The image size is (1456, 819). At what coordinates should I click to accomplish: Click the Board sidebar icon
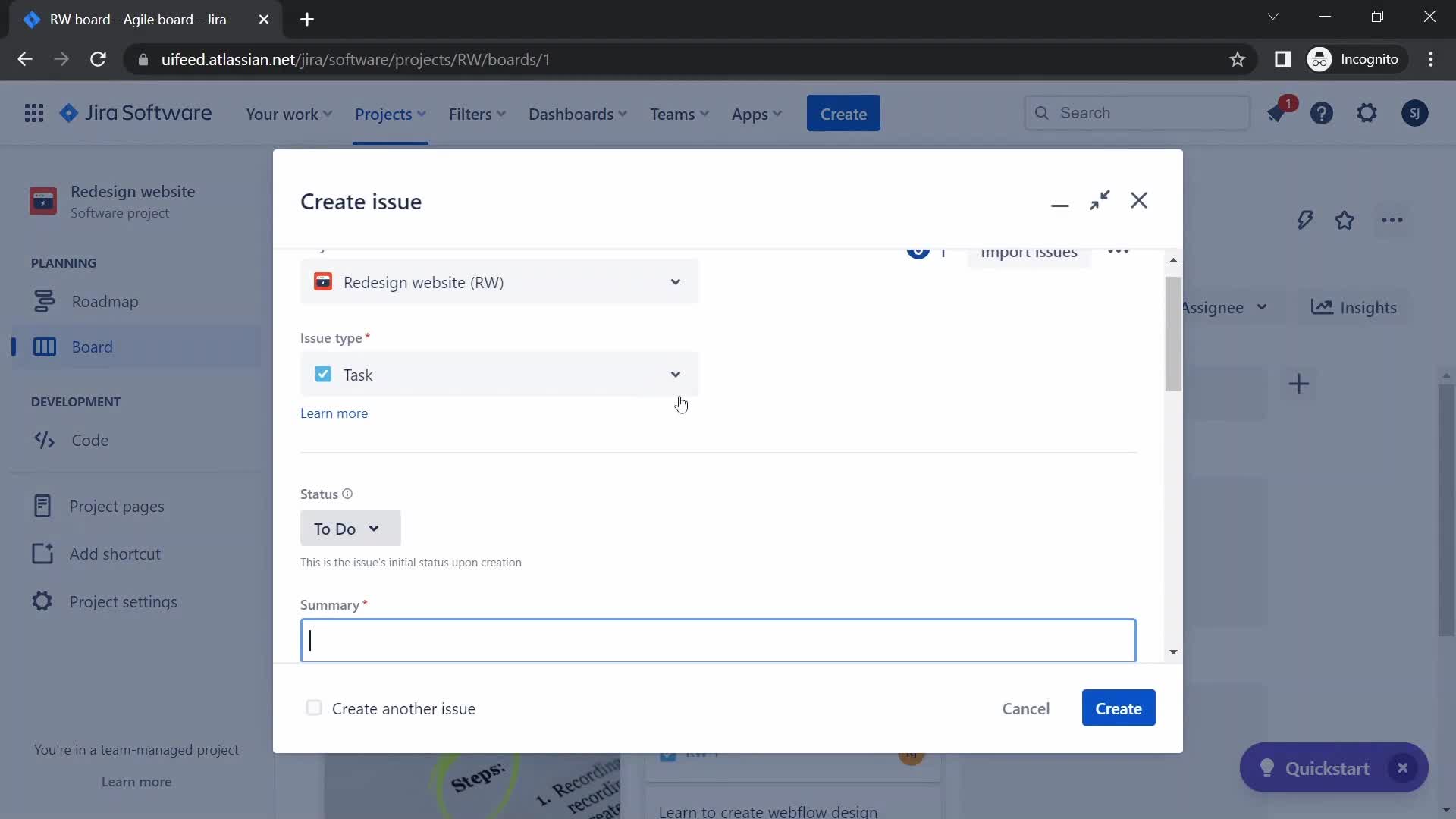(44, 346)
